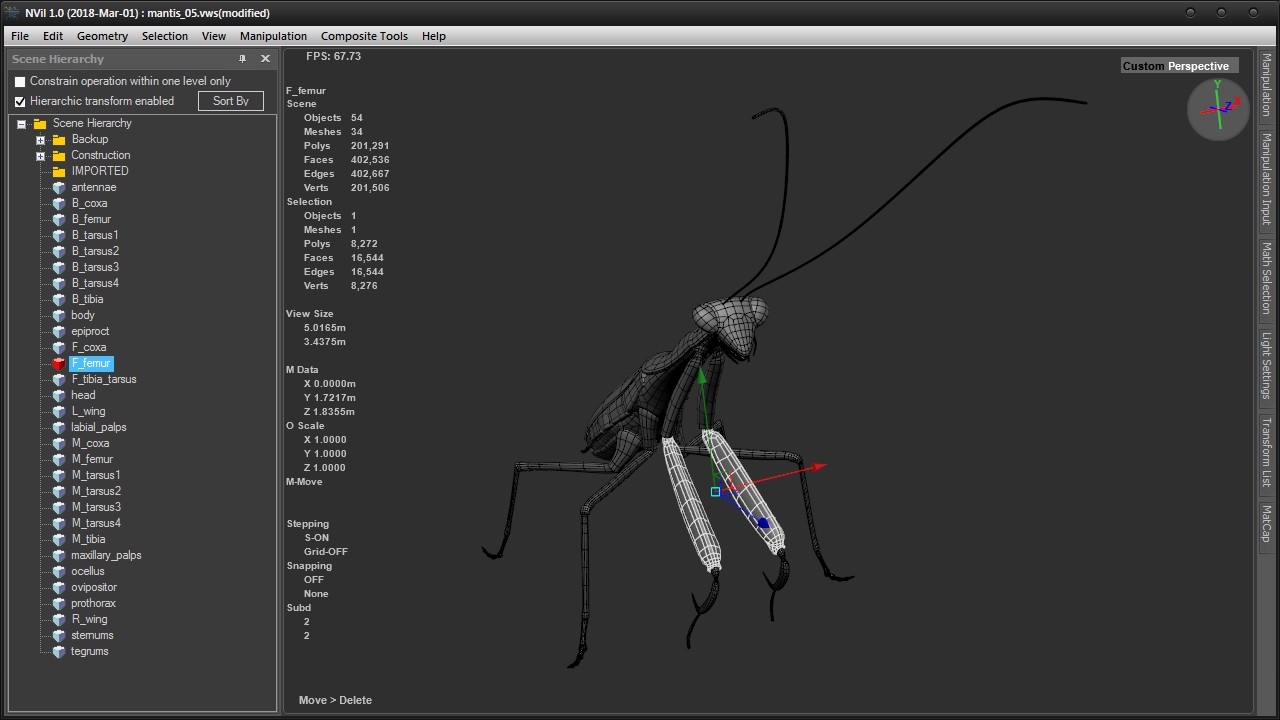Click the mesh icon beside L_wing

pos(59,411)
